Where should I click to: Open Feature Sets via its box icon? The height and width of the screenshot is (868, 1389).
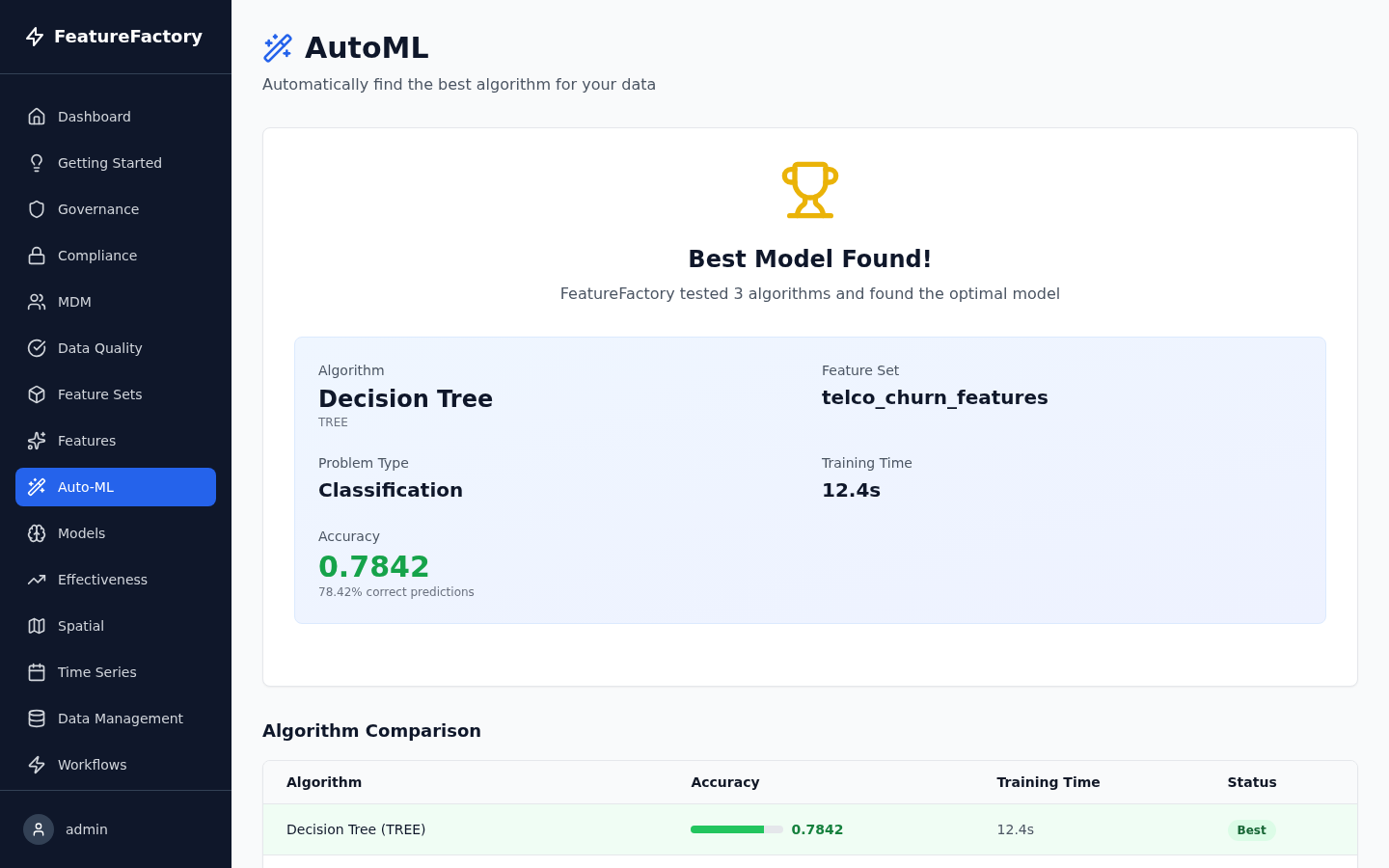pyautogui.click(x=37, y=394)
